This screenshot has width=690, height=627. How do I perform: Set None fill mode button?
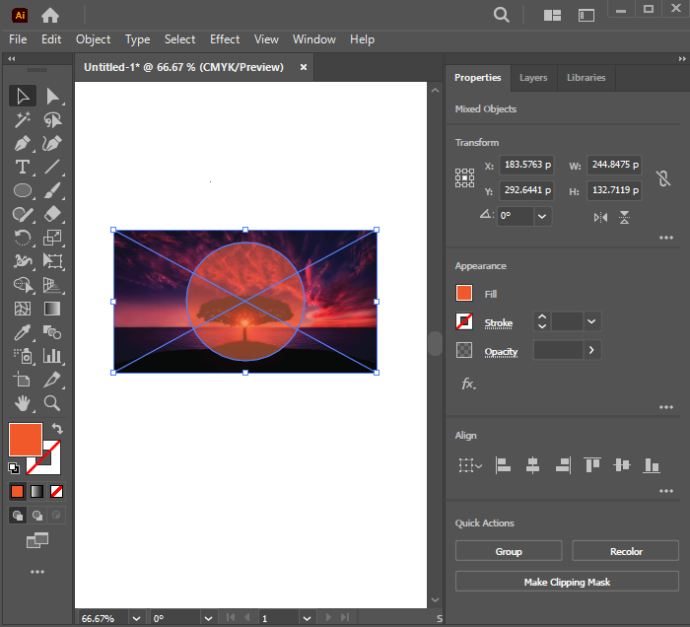56,491
